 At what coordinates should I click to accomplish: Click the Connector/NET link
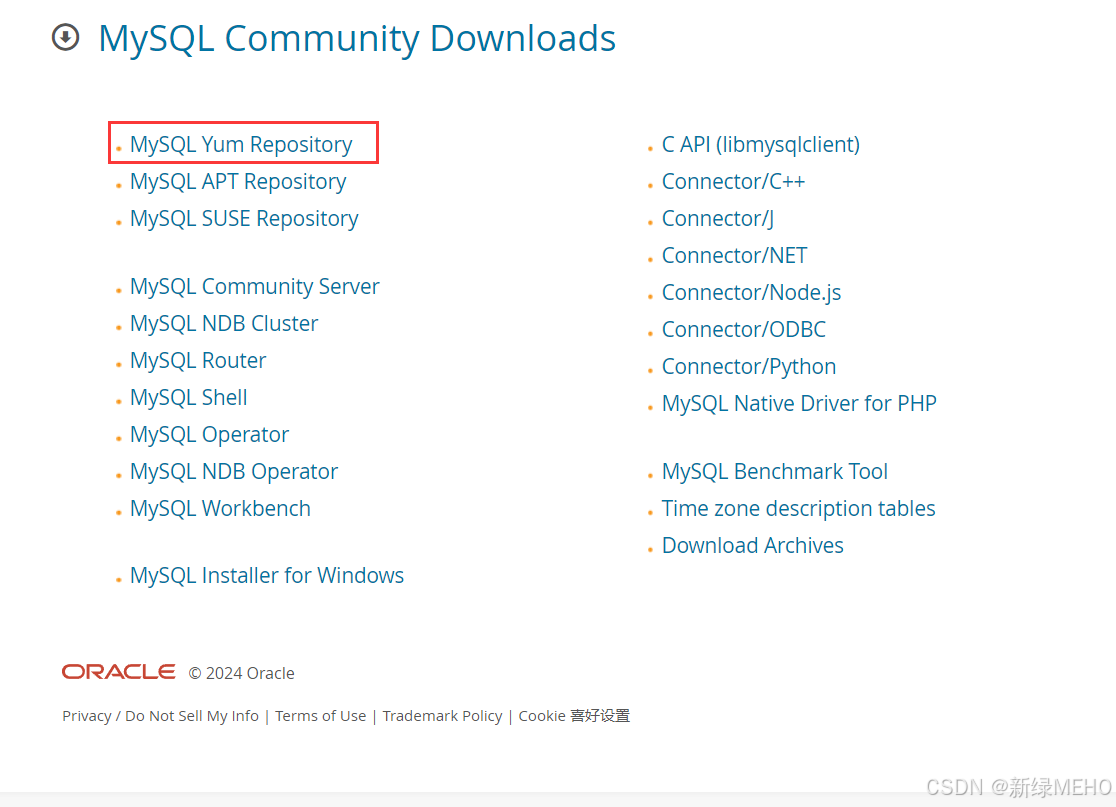point(735,255)
